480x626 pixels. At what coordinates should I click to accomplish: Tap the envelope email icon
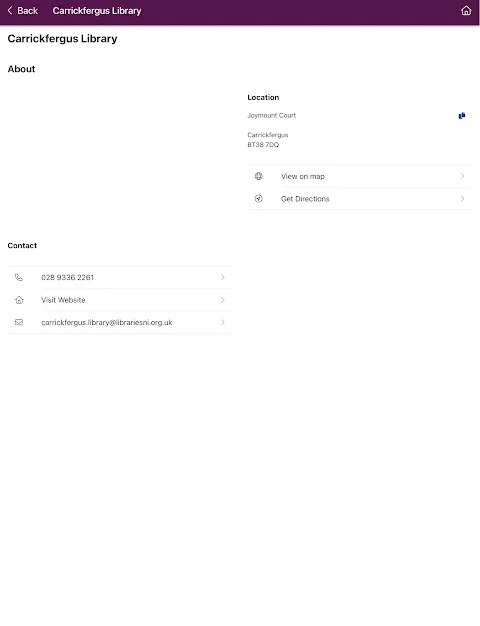click(x=19, y=322)
